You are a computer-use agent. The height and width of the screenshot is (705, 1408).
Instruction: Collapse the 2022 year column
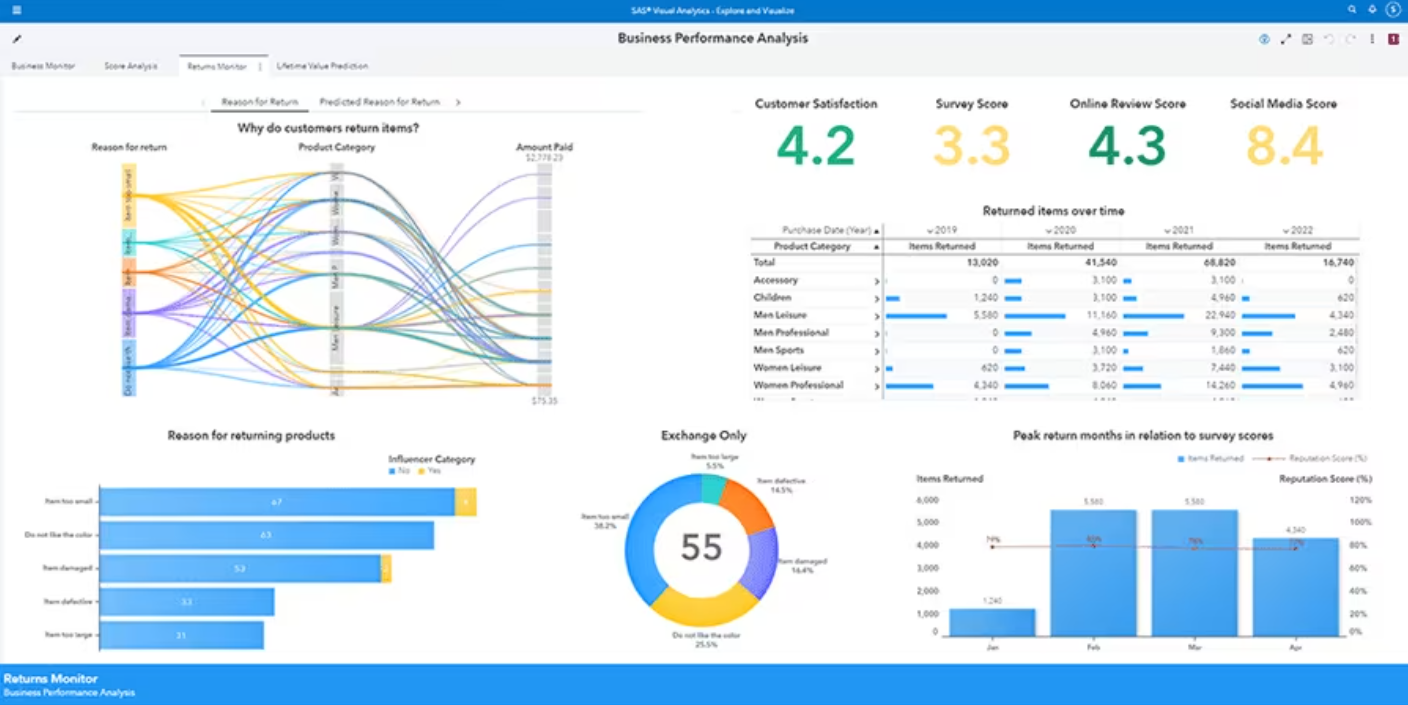tap(1286, 230)
